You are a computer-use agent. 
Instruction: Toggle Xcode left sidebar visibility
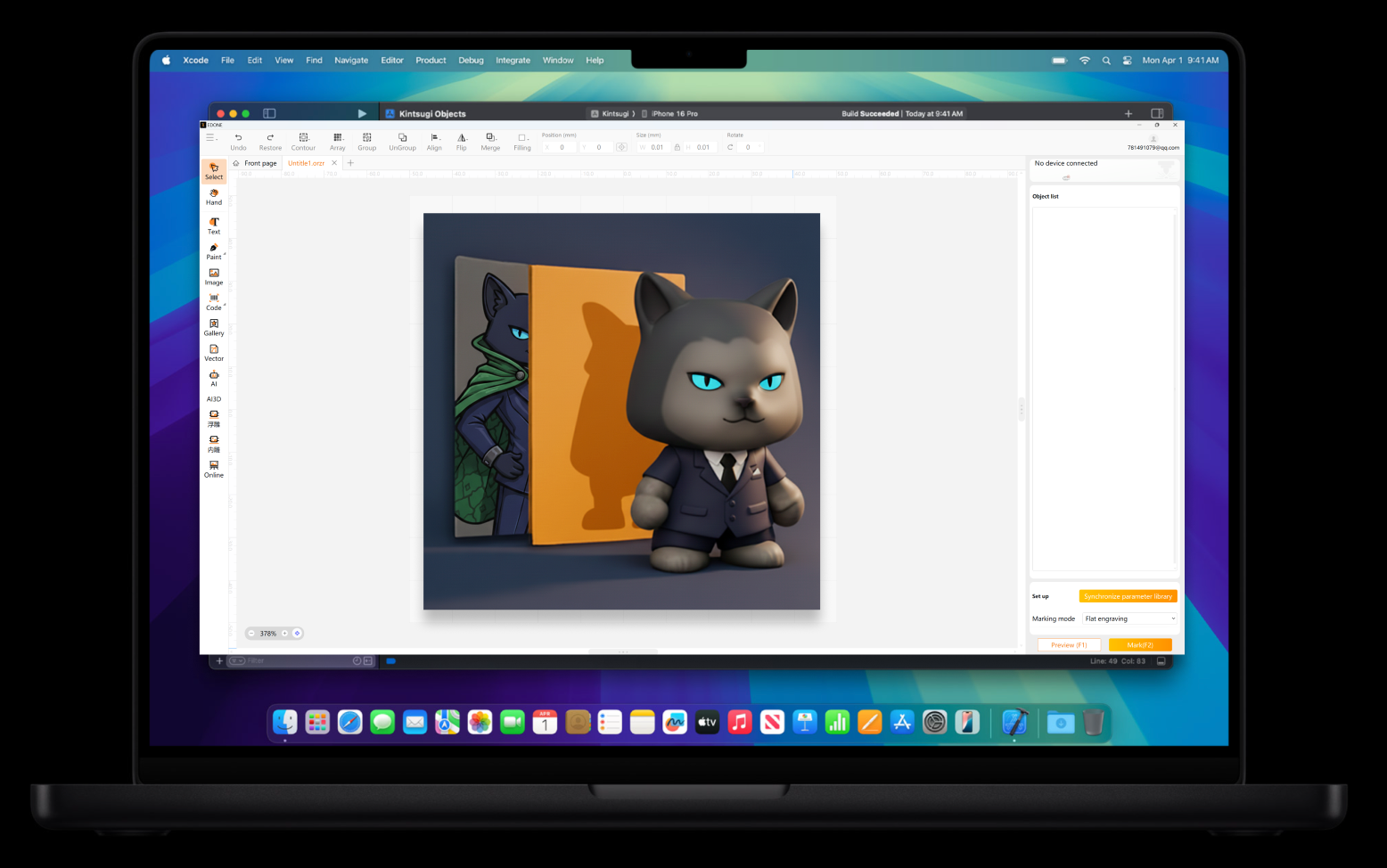tap(269, 113)
